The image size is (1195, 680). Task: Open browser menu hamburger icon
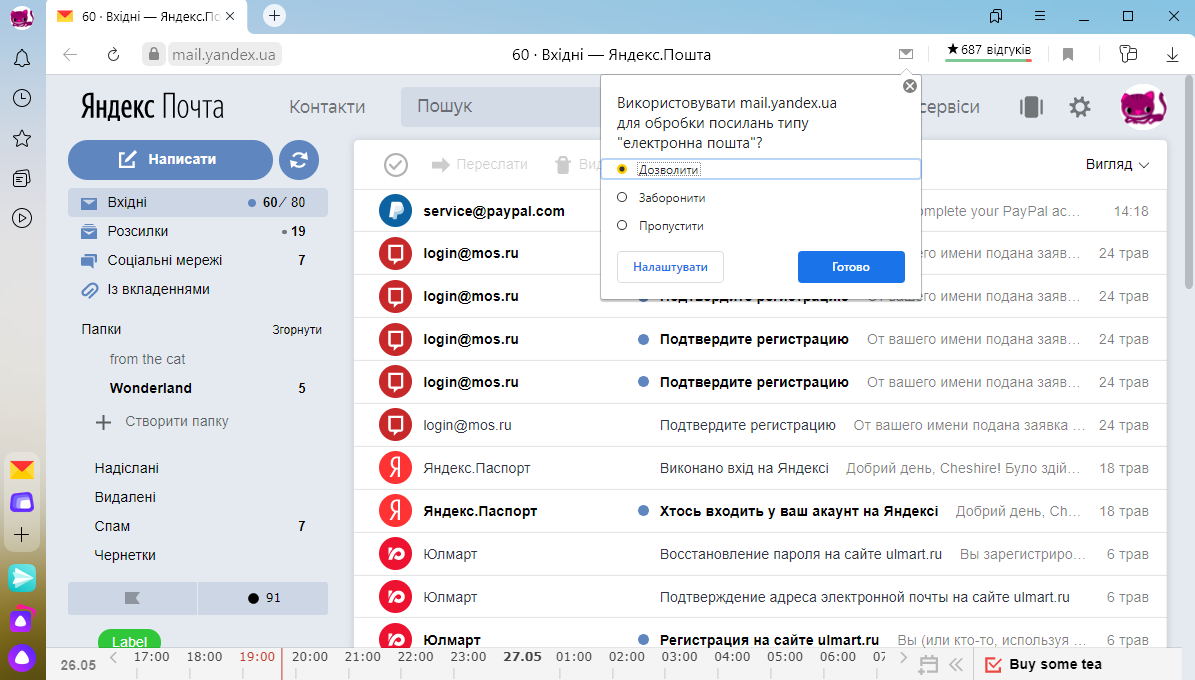pyautogui.click(x=1040, y=16)
